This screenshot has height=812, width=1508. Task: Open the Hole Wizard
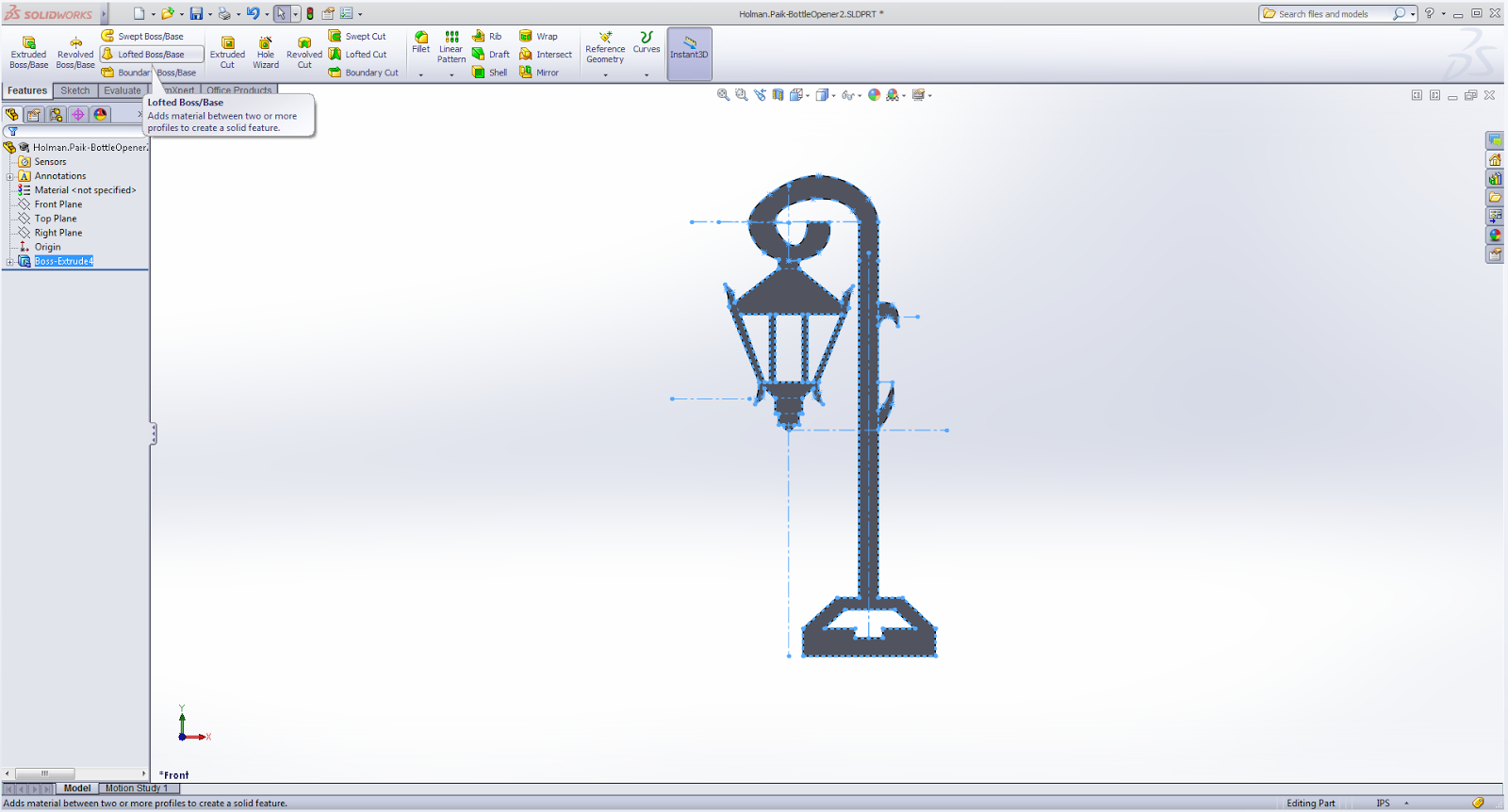pyautogui.click(x=266, y=52)
